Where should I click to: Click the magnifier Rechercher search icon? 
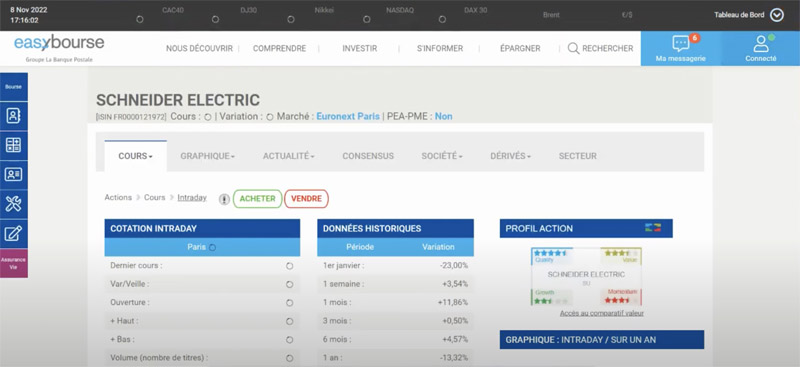573,48
